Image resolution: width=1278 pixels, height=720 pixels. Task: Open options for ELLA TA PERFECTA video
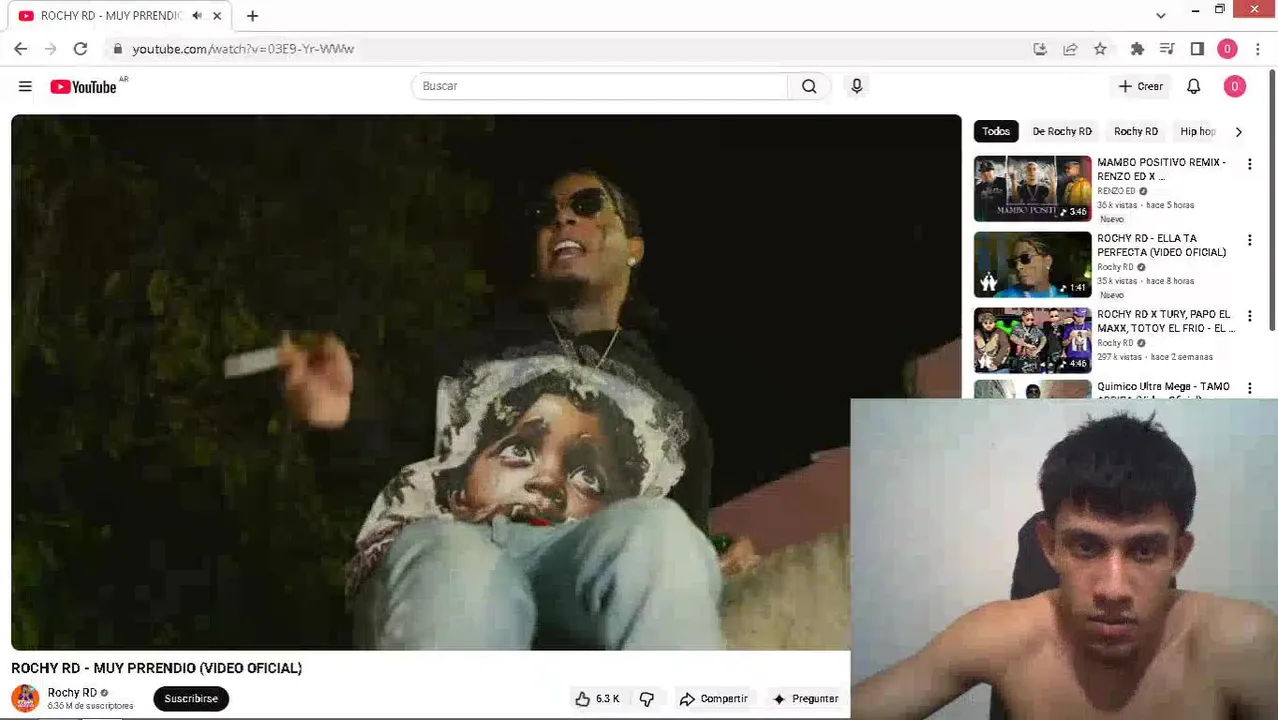tap(1249, 240)
